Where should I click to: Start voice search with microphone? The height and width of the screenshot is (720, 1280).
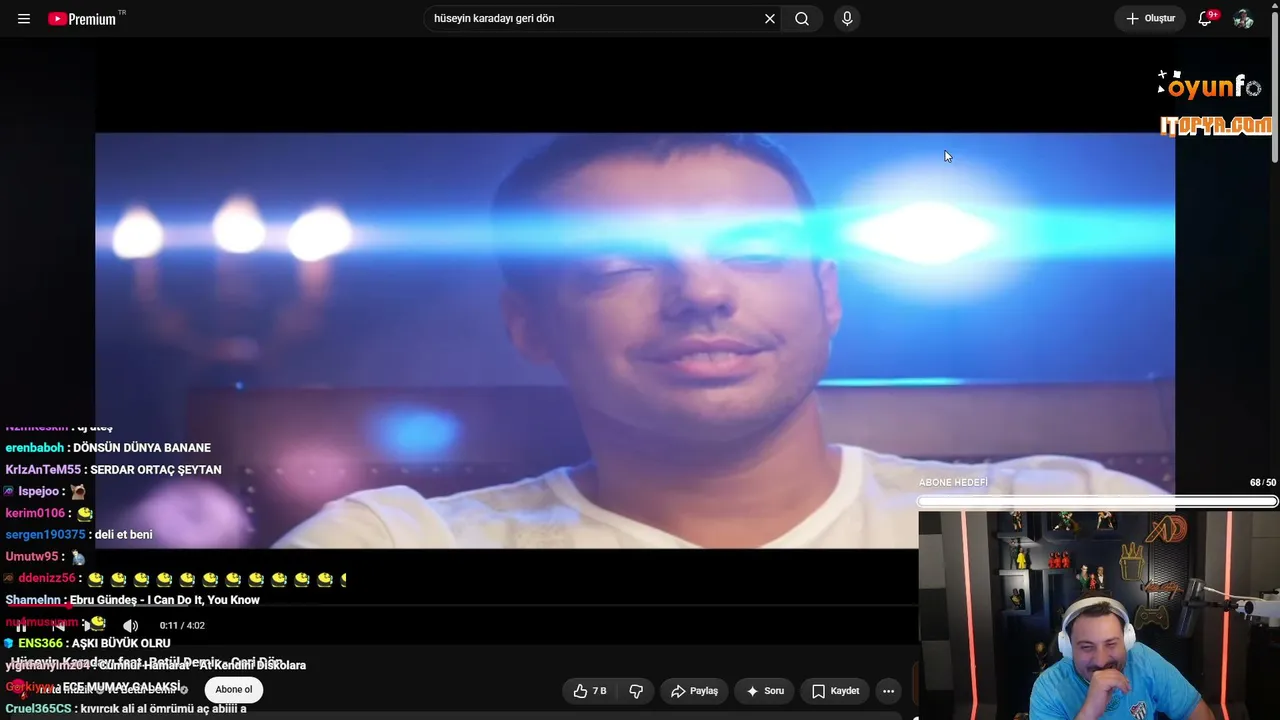point(847,19)
